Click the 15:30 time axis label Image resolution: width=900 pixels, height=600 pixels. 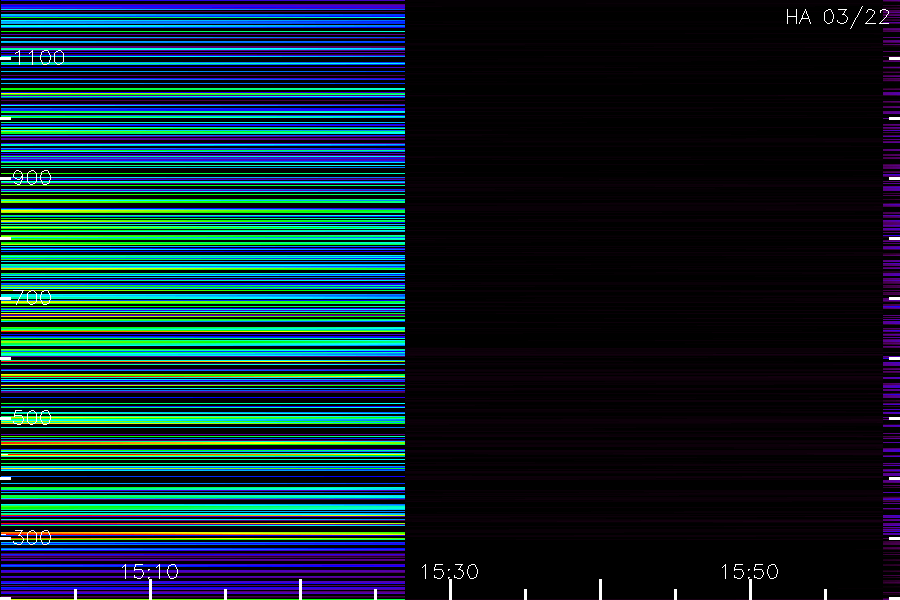pos(449,572)
